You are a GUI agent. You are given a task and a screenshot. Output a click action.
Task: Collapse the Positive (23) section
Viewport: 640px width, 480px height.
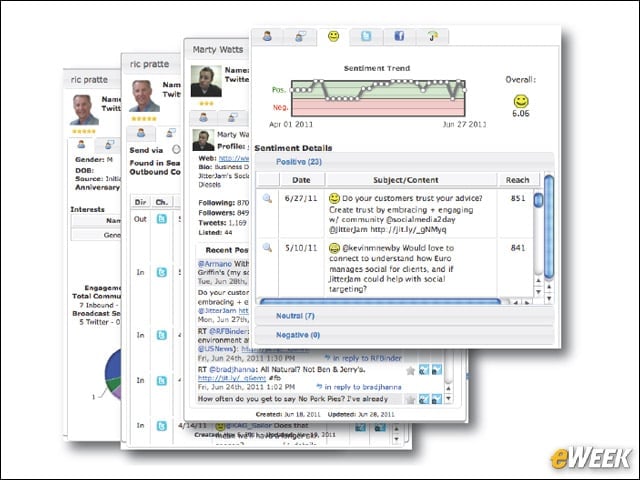pos(404,162)
